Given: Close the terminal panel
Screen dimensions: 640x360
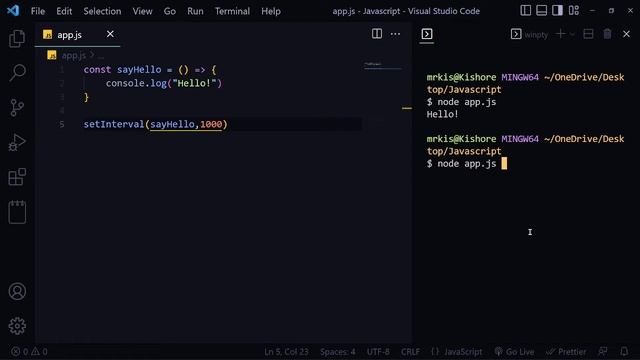Looking at the screenshot, I should (627, 34).
